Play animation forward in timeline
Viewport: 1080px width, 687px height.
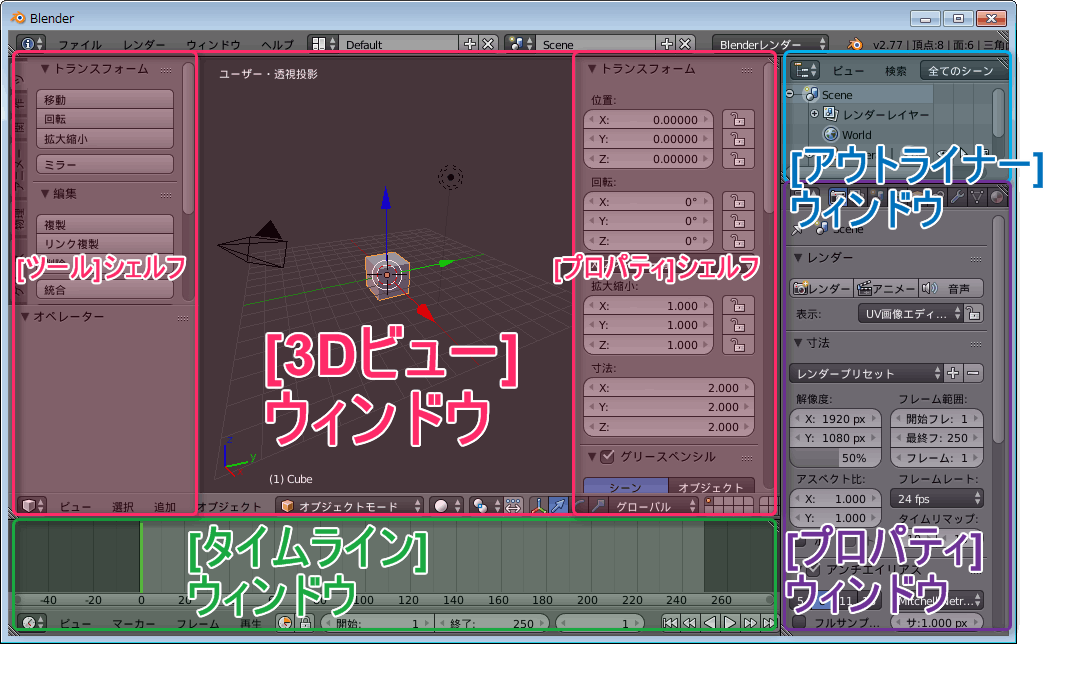click(729, 622)
